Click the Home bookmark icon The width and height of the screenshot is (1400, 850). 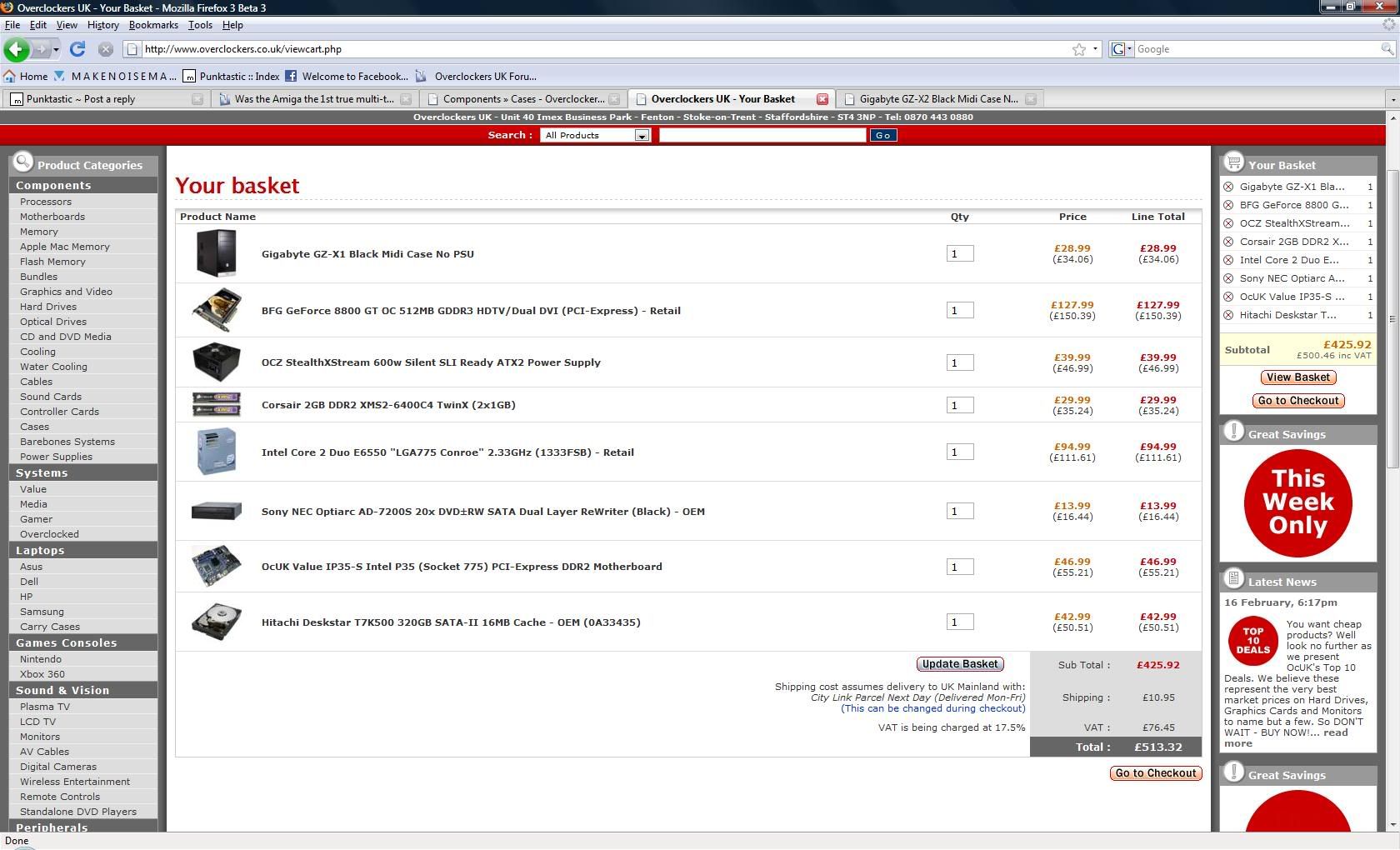pos(10,76)
